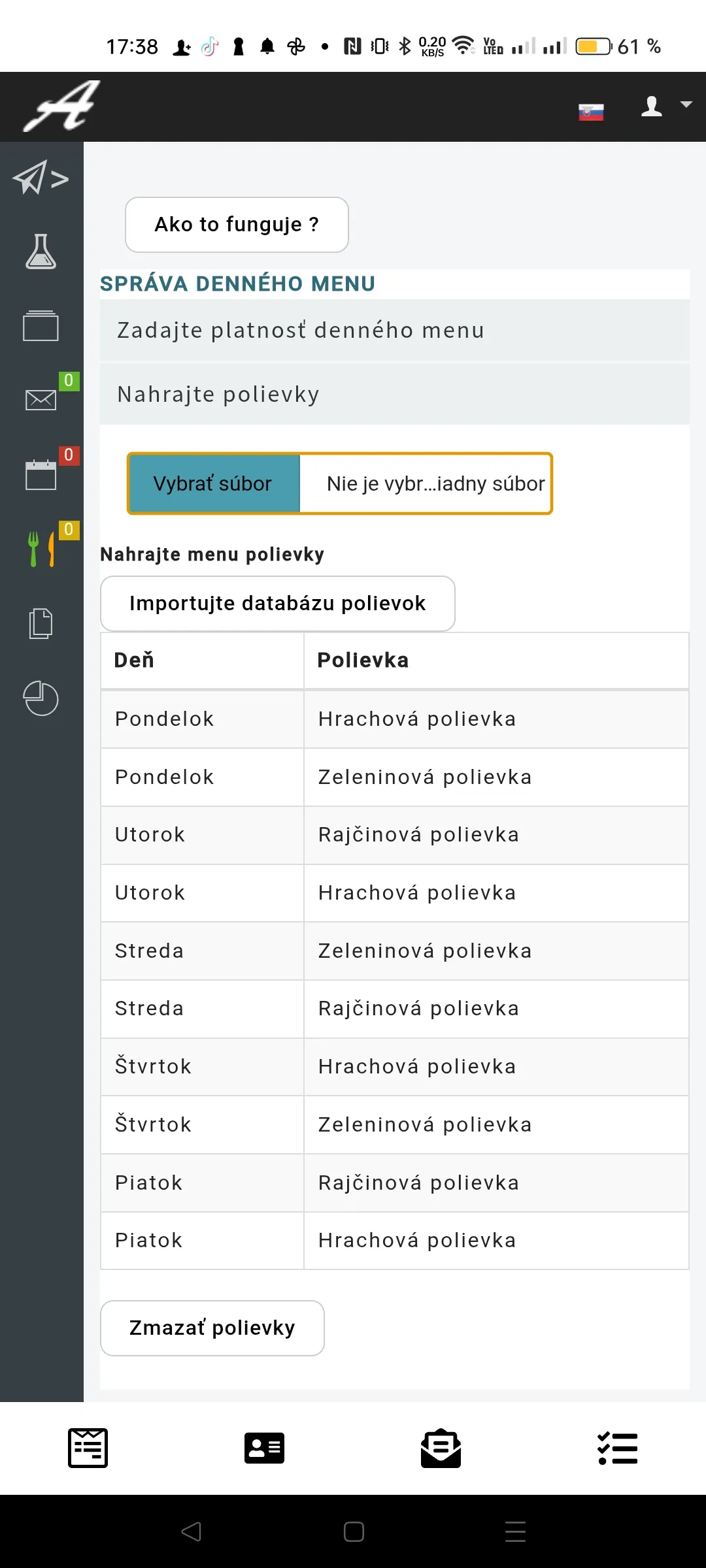Click the 'Zmazať polievky' button

pos(212,1328)
